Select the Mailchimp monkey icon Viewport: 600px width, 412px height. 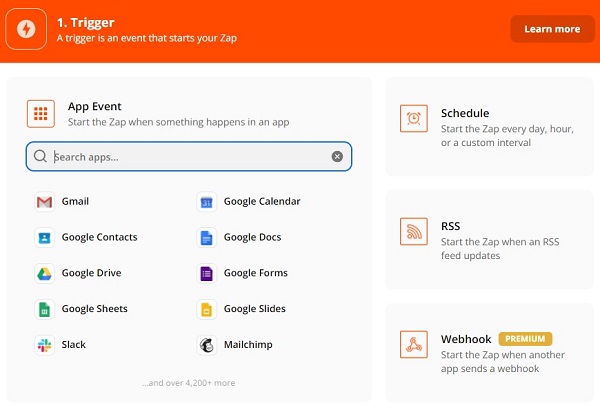[x=207, y=345]
